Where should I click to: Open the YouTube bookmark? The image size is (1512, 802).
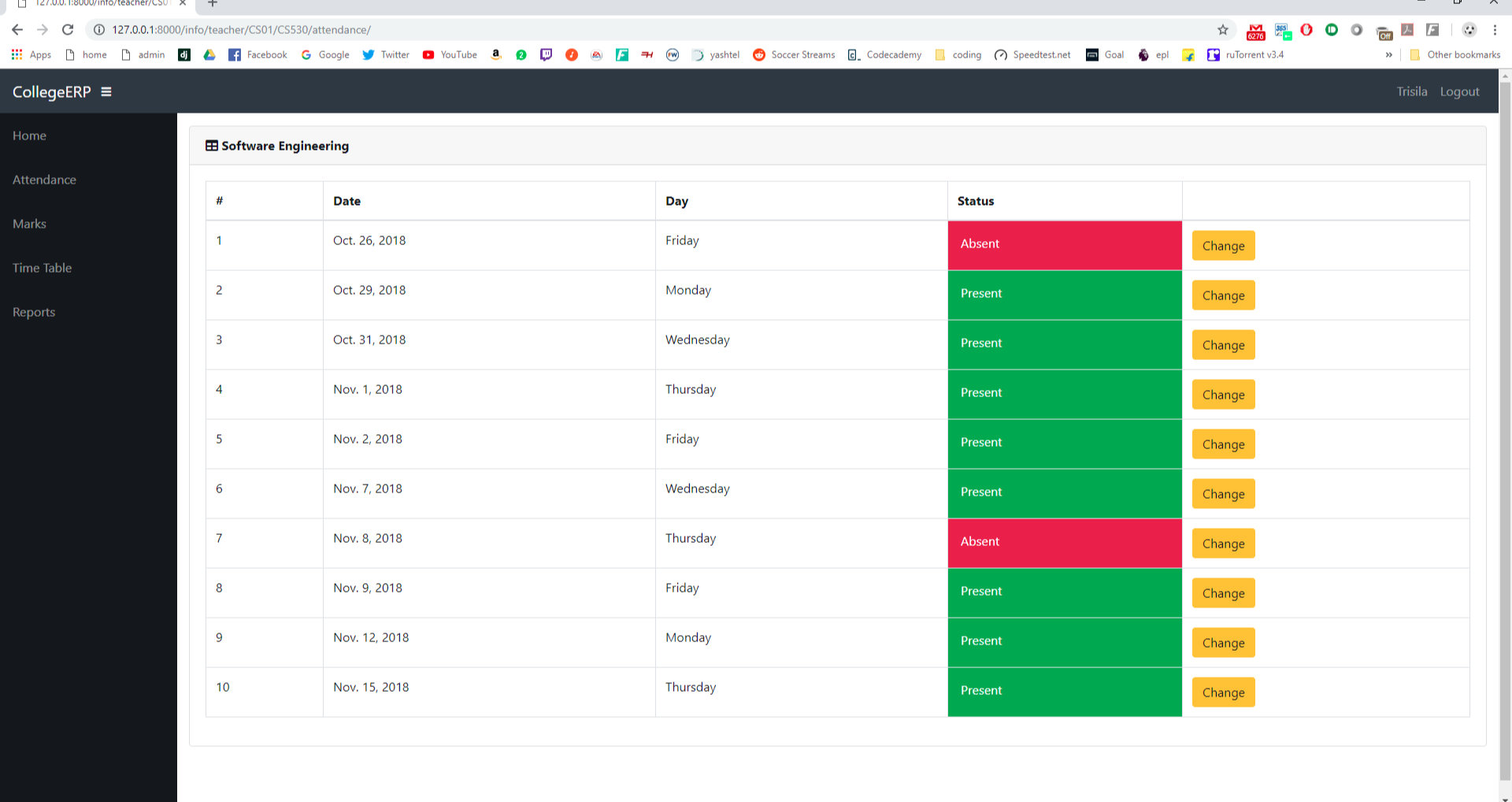(450, 54)
